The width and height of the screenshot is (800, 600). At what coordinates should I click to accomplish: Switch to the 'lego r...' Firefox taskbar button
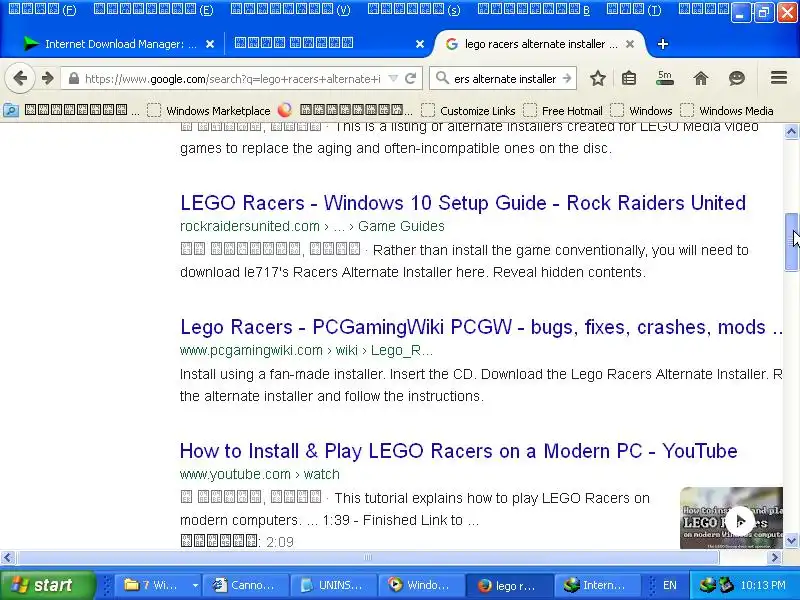510,585
